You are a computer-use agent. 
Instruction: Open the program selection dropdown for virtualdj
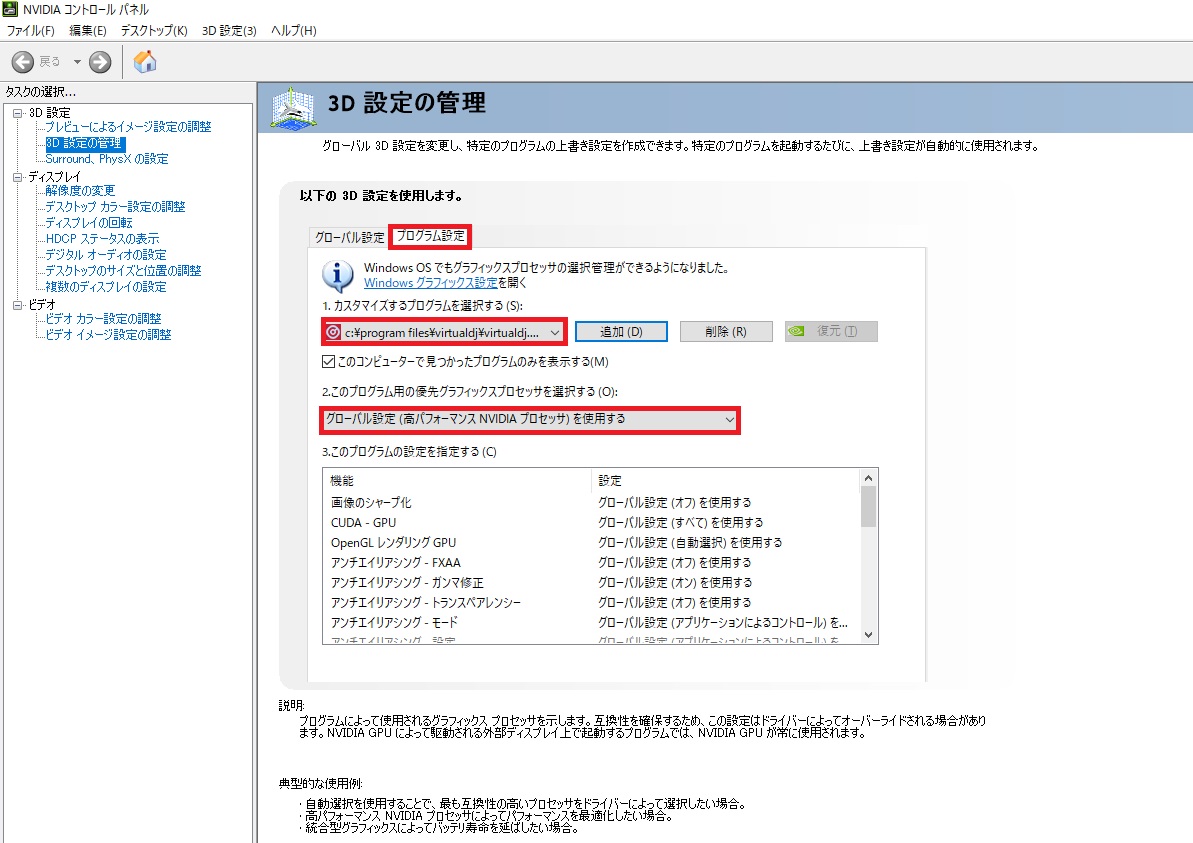pyautogui.click(x=444, y=332)
